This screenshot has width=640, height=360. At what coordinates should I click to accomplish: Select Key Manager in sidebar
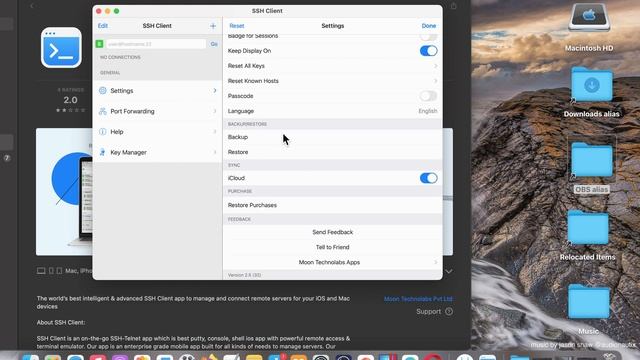[158, 152]
